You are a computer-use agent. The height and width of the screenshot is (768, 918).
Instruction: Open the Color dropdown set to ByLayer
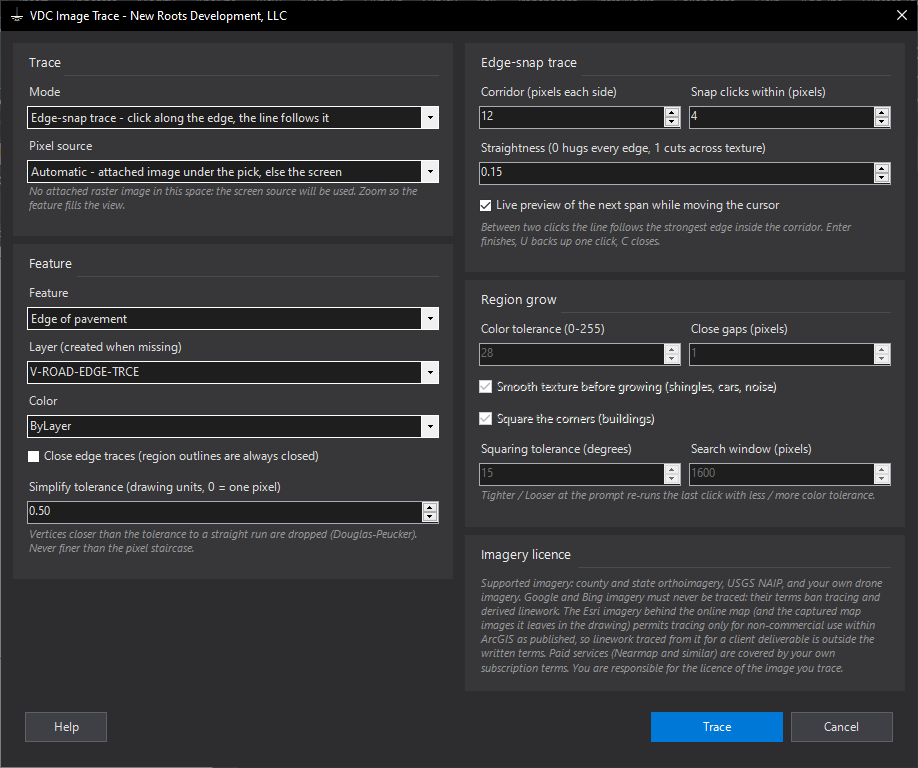point(430,426)
